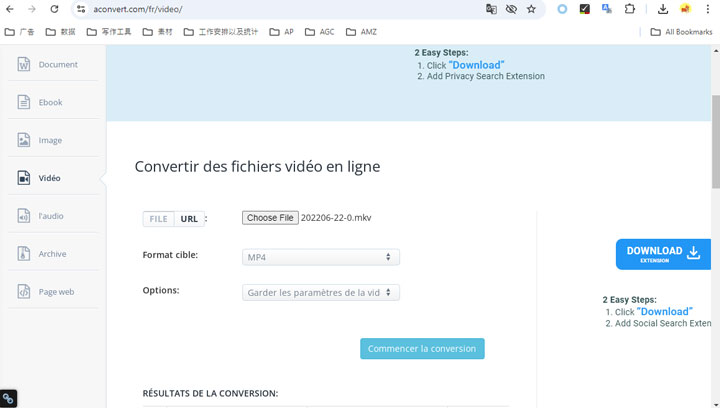
Task: Switch to the FILE input tab
Action: click(x=158, y=219)
